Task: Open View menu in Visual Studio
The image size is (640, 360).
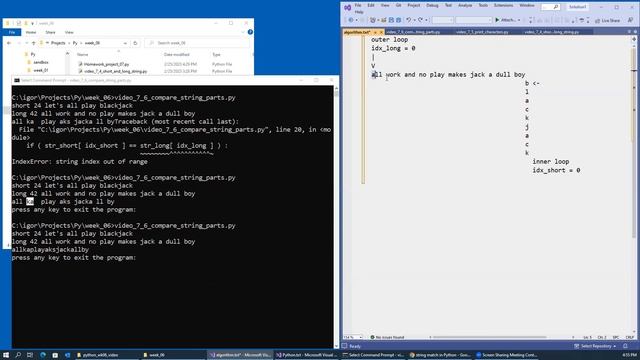Action: [x=385, y=5]
